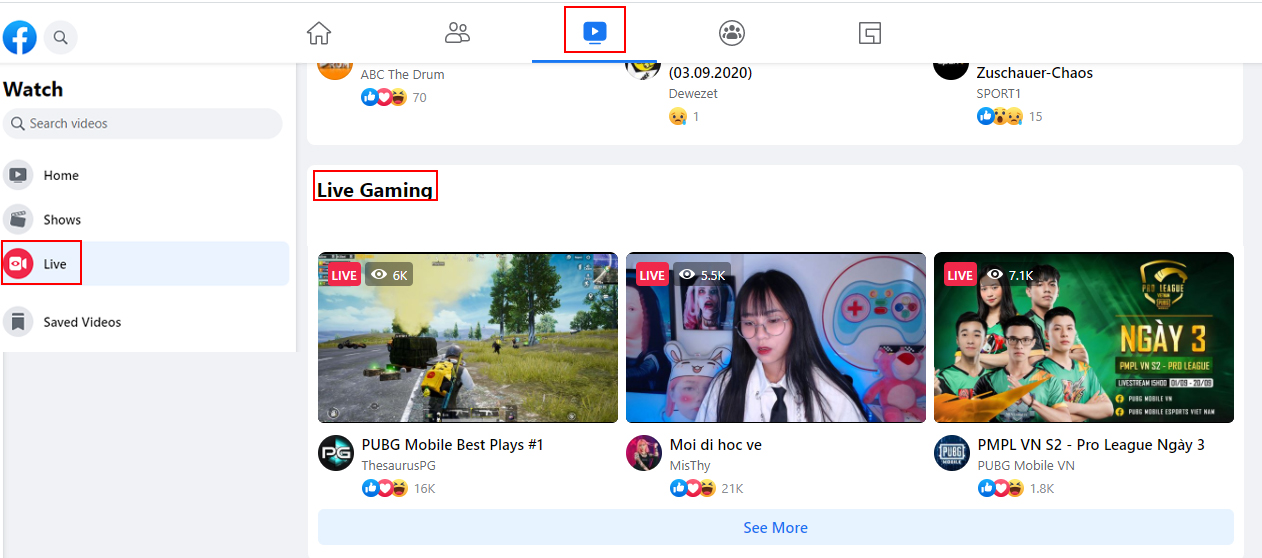Click the LIVE badge on PMPL video
The image size is (1262, 558).
tap(960, 275)
